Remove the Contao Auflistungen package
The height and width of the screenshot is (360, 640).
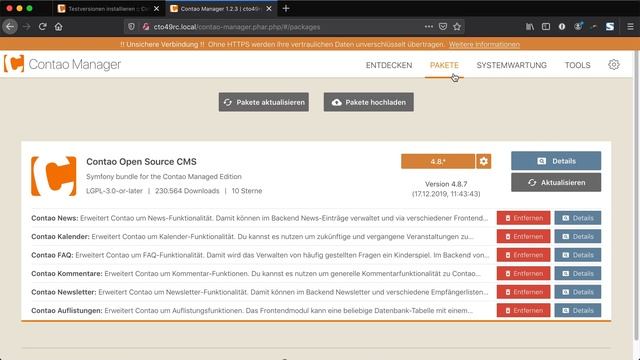click(523, 310)
